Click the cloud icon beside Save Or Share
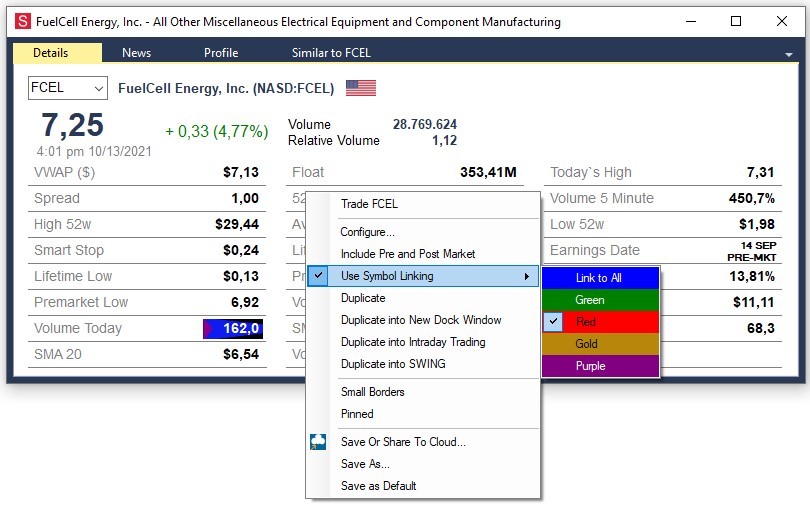810x511 pixels. (x=318, y=442)
